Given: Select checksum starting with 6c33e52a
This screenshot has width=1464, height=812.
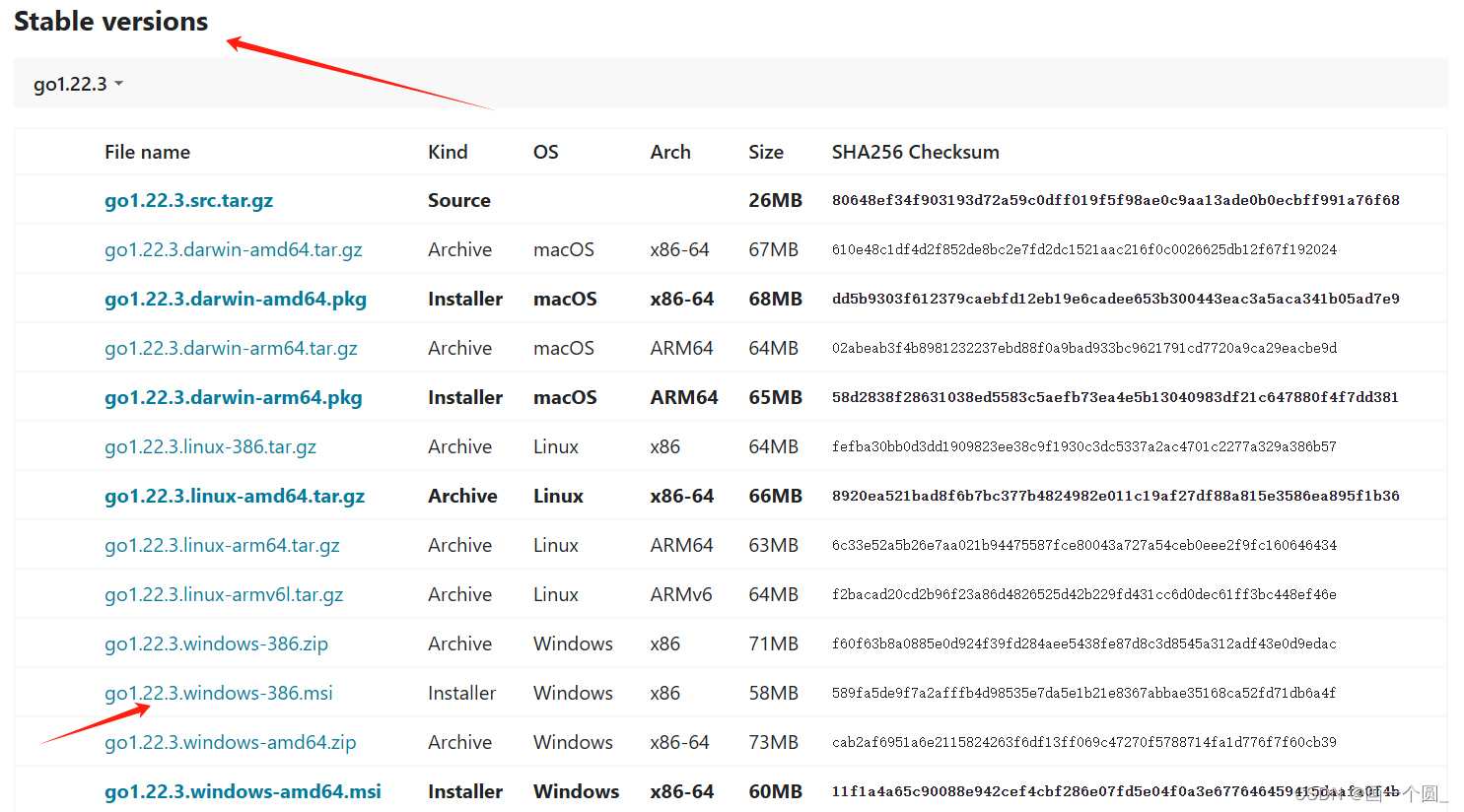Looking at the screenshot, I should point(1084,545).
